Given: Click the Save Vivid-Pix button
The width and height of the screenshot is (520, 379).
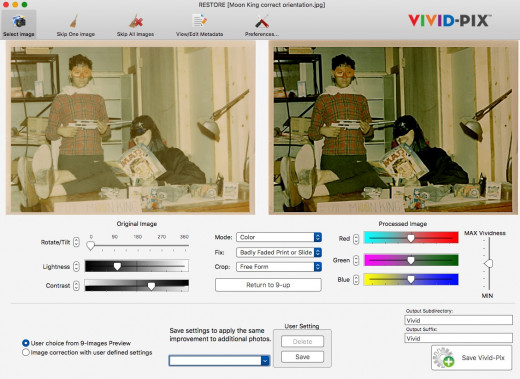Looking at the screenshot, I should [x=471, y=358].
